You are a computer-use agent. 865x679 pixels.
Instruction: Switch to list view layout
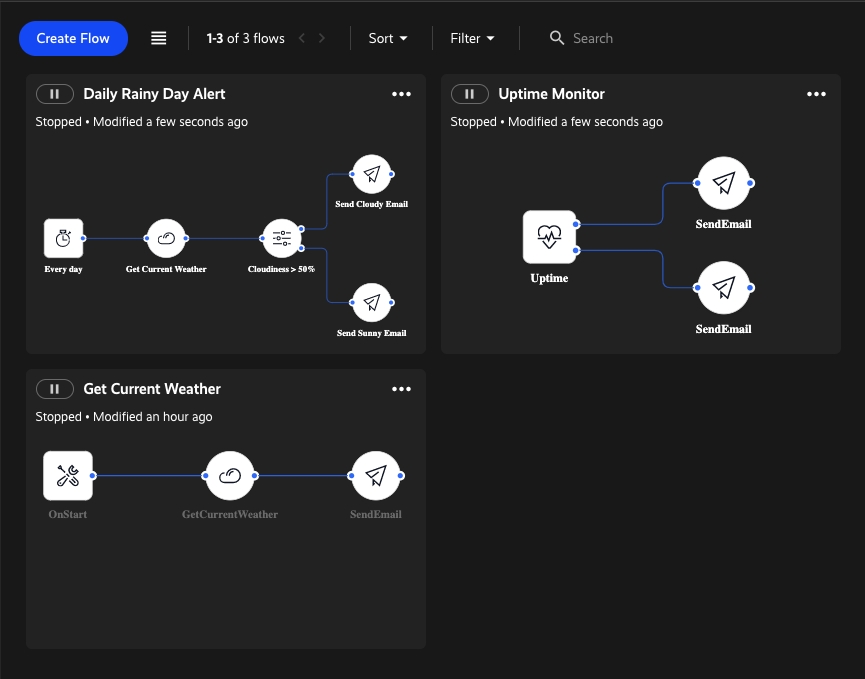point(159,38)
